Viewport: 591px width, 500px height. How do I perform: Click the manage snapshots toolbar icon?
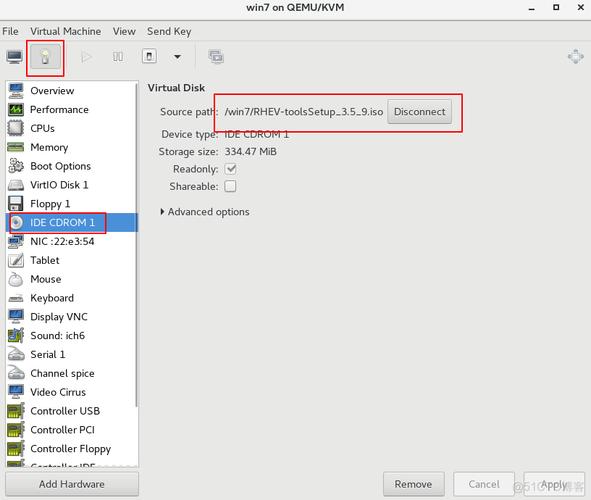[216, 57]
